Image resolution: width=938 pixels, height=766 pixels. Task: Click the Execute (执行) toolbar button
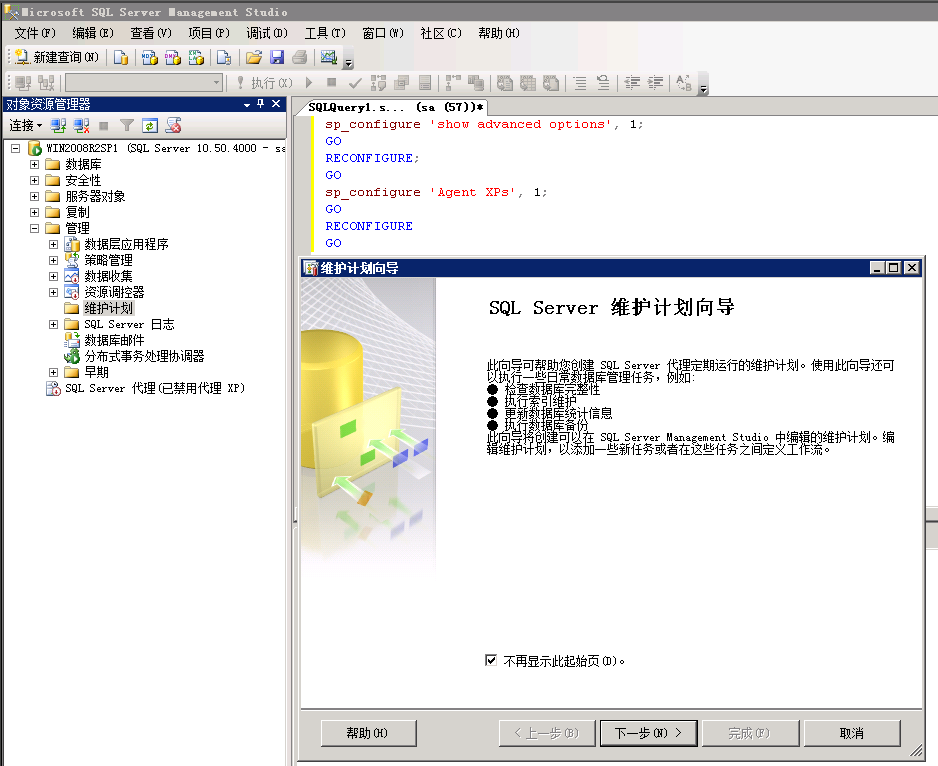click(264, 83)
